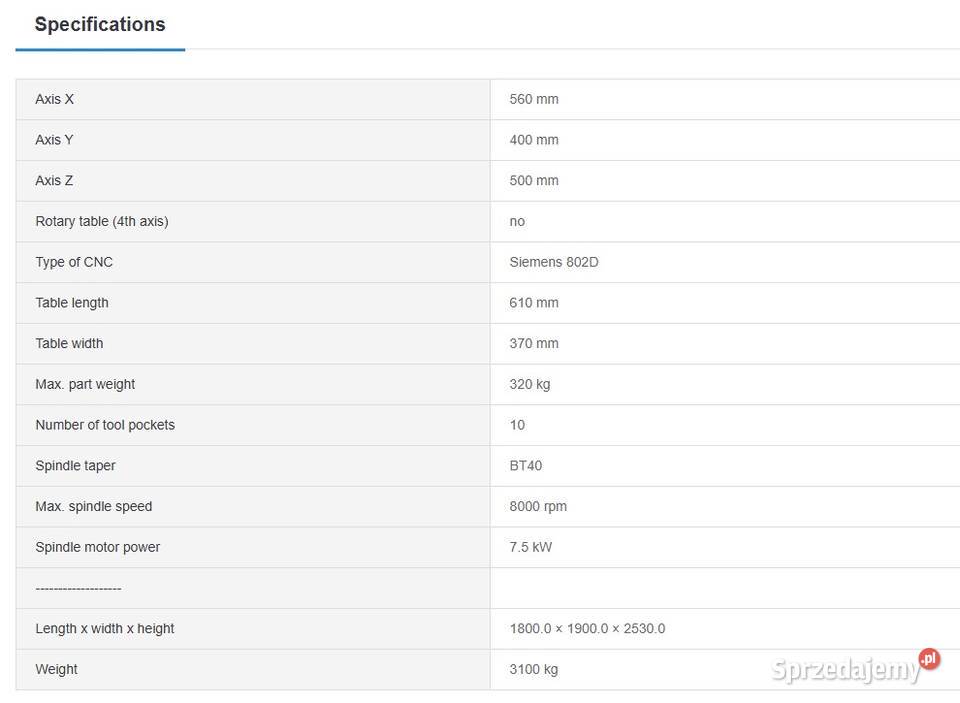
Task: Click the Sprzedajemy.pl watermark logo
Action: pos(856,667)
